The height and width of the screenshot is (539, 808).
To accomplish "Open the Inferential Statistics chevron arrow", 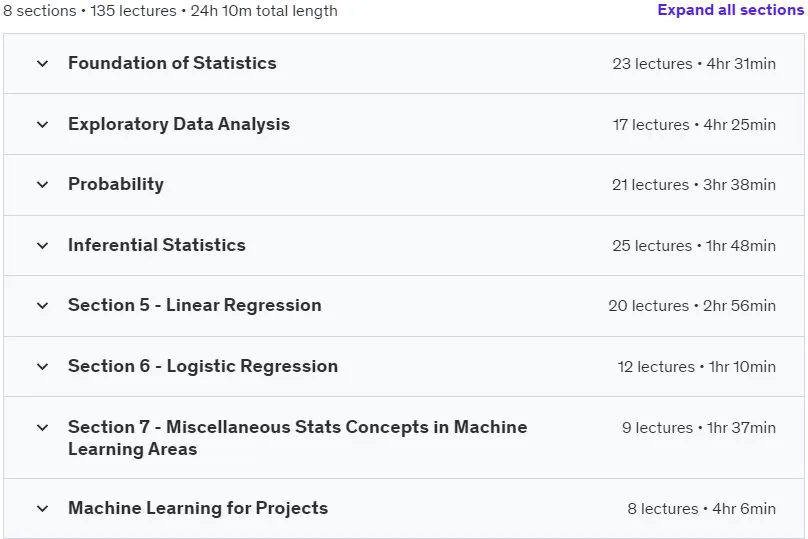I will pyautogui.click(x=43, y=246).
